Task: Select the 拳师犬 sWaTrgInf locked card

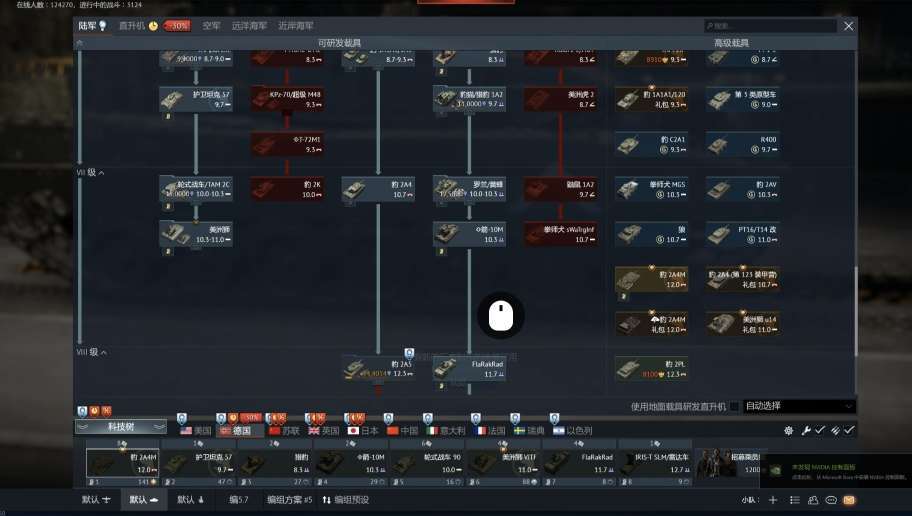Action: tap(560, 234)
